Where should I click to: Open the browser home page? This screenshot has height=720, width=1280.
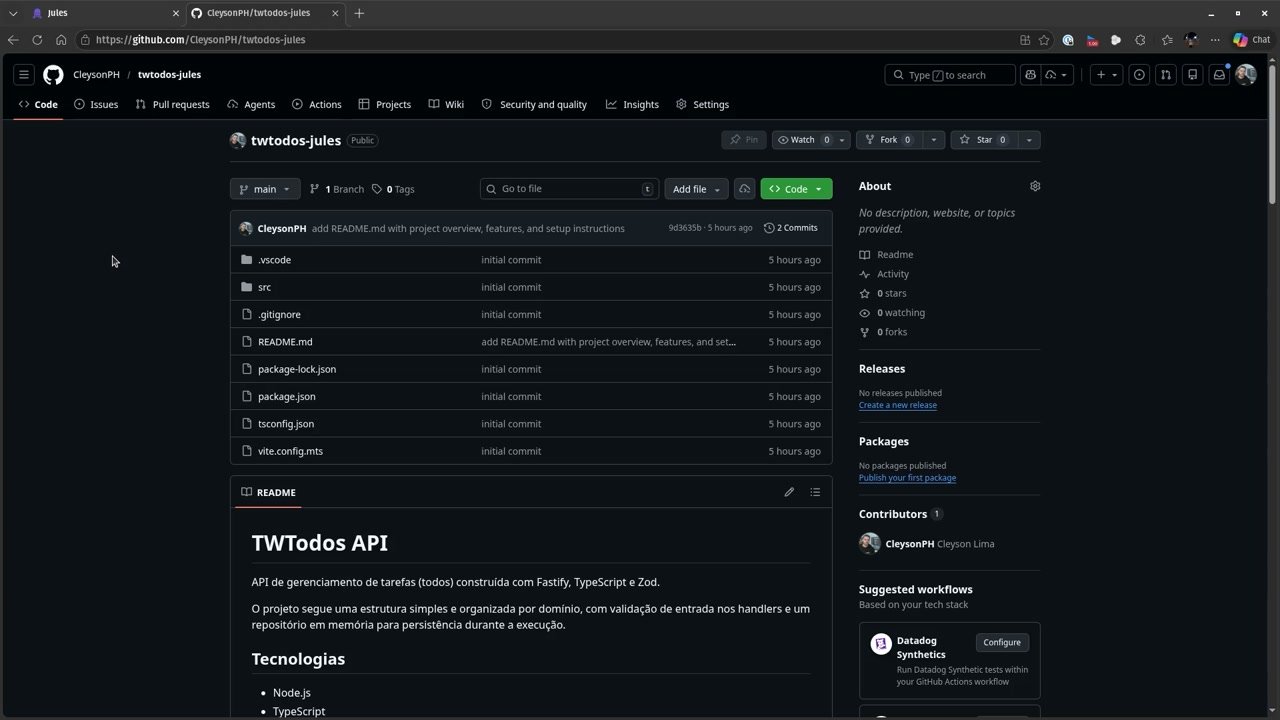[x=61, y=40]
